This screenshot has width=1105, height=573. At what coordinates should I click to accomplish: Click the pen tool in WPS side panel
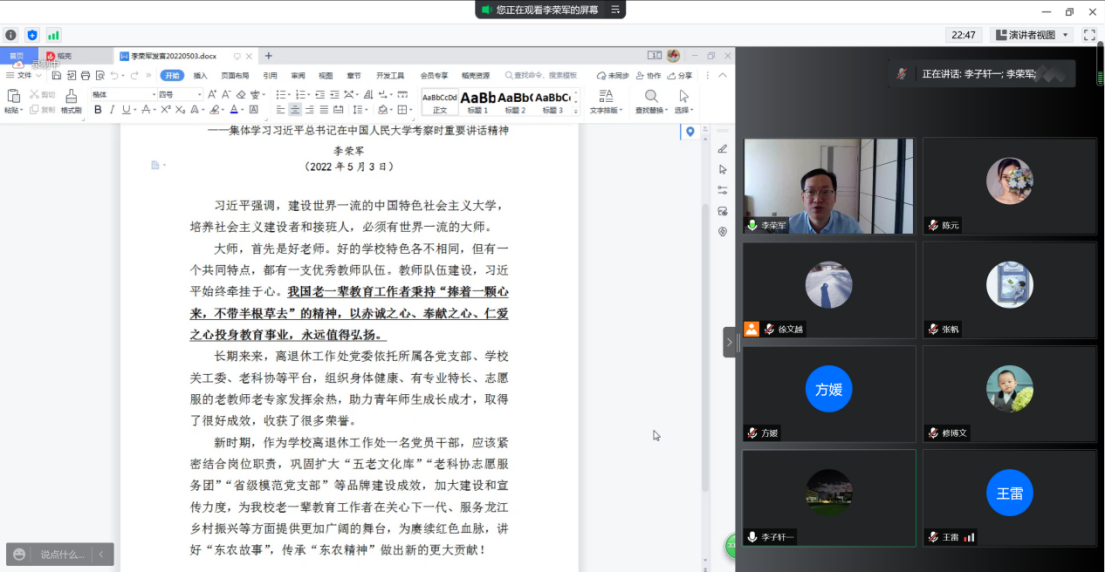coord(722,149)
